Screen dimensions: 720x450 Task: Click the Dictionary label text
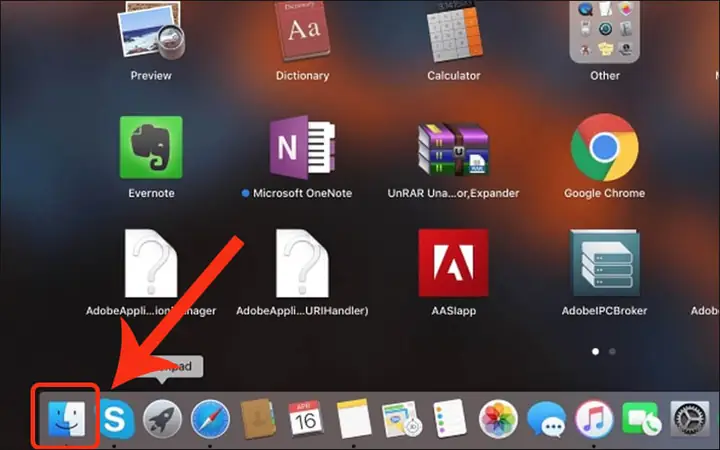[302, 76]
